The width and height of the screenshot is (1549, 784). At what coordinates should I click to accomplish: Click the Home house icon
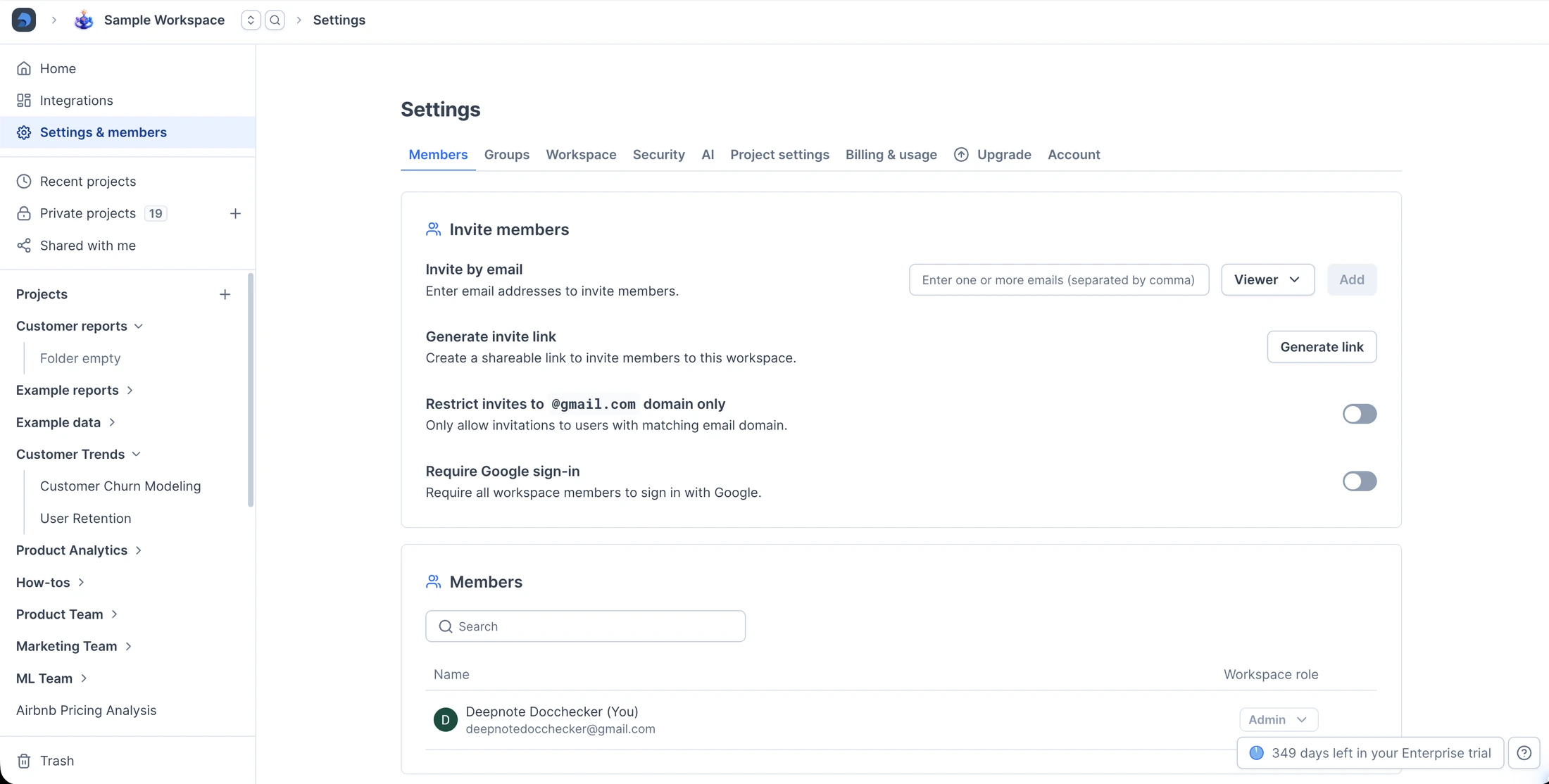pos(24,68)
